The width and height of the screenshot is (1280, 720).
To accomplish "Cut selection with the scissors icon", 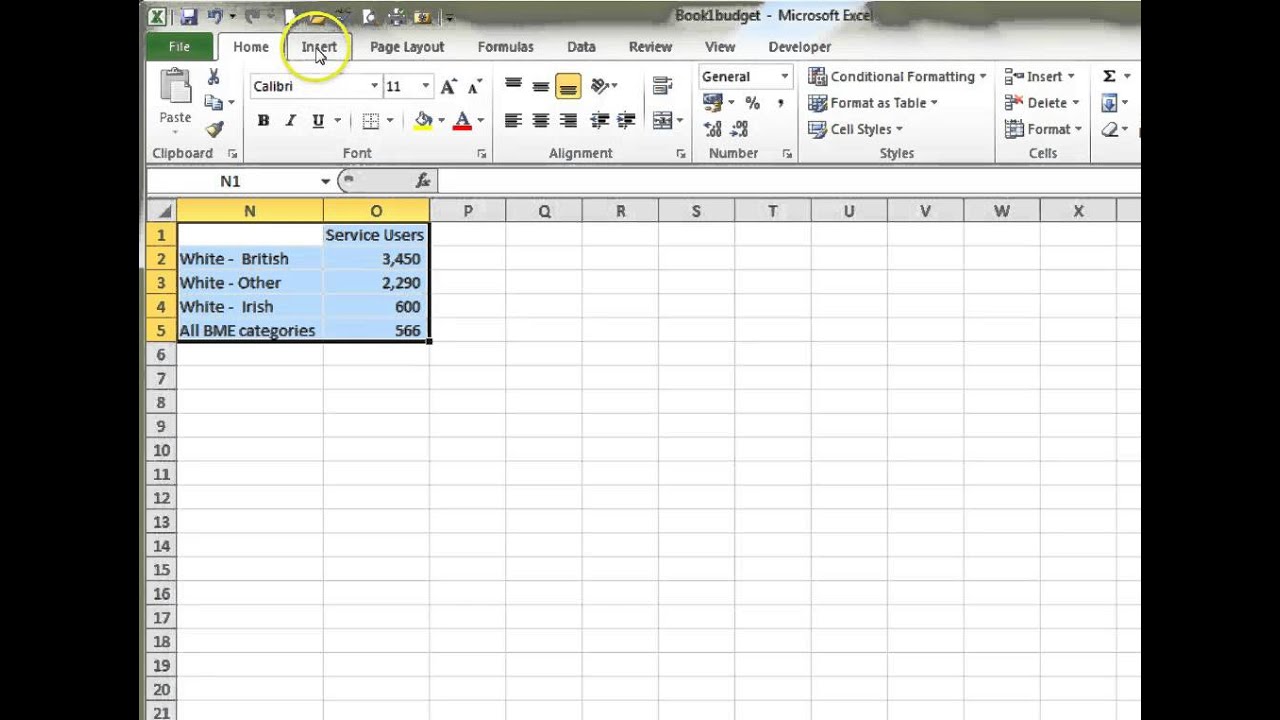I will coord(213,77).
